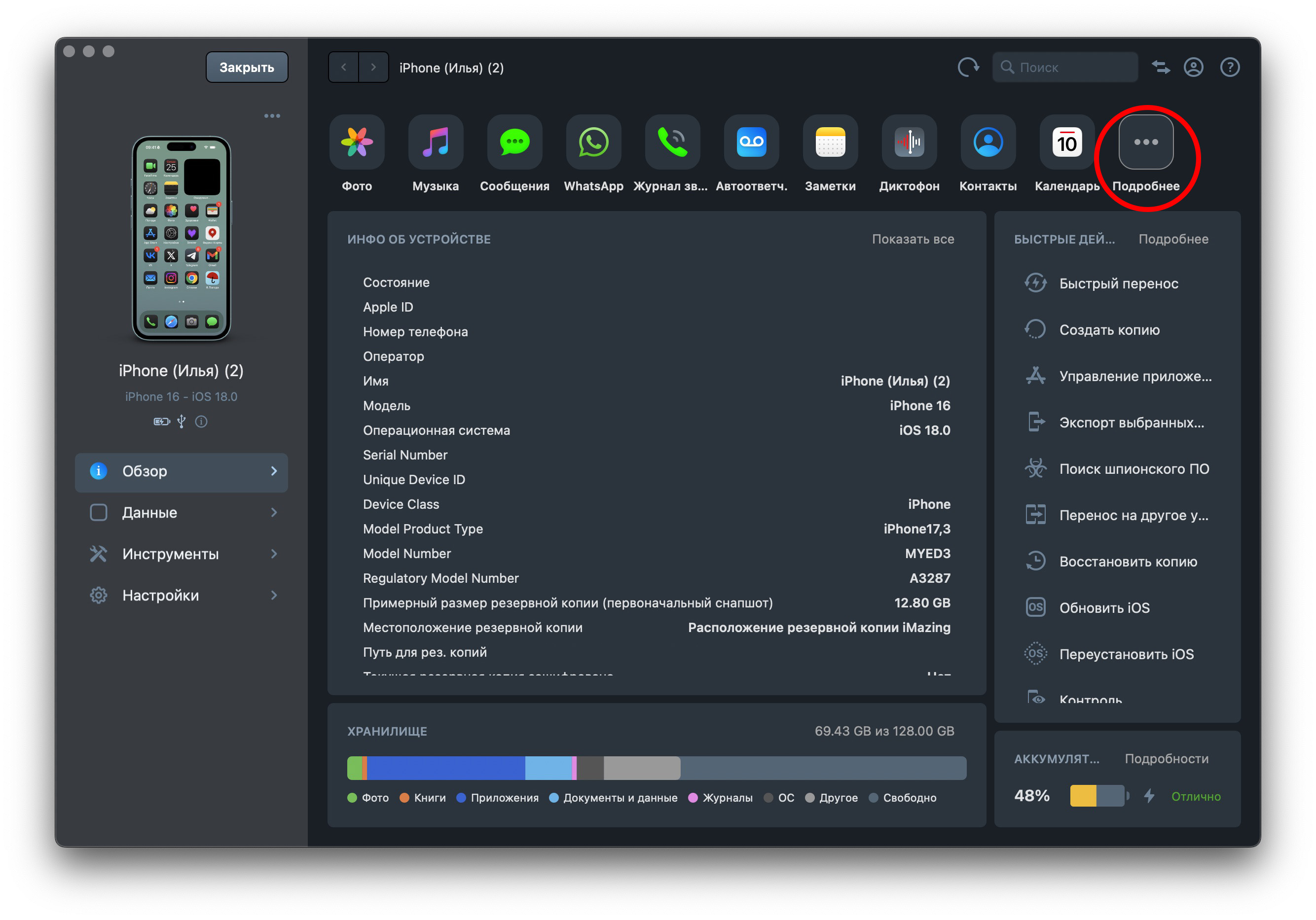Click the iPhone17,3 product type value
1316x920 pixels.
916,529
